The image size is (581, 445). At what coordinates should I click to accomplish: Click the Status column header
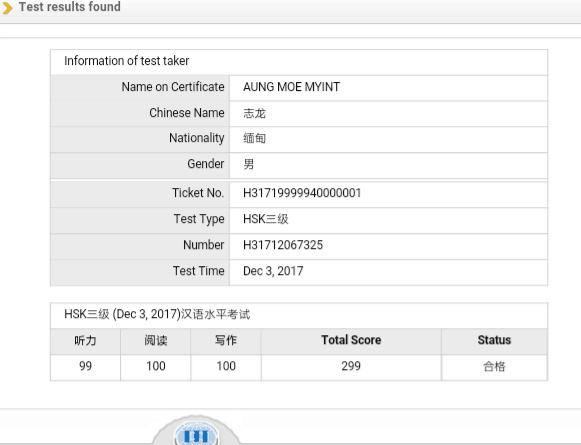click(x=494, y=340)
